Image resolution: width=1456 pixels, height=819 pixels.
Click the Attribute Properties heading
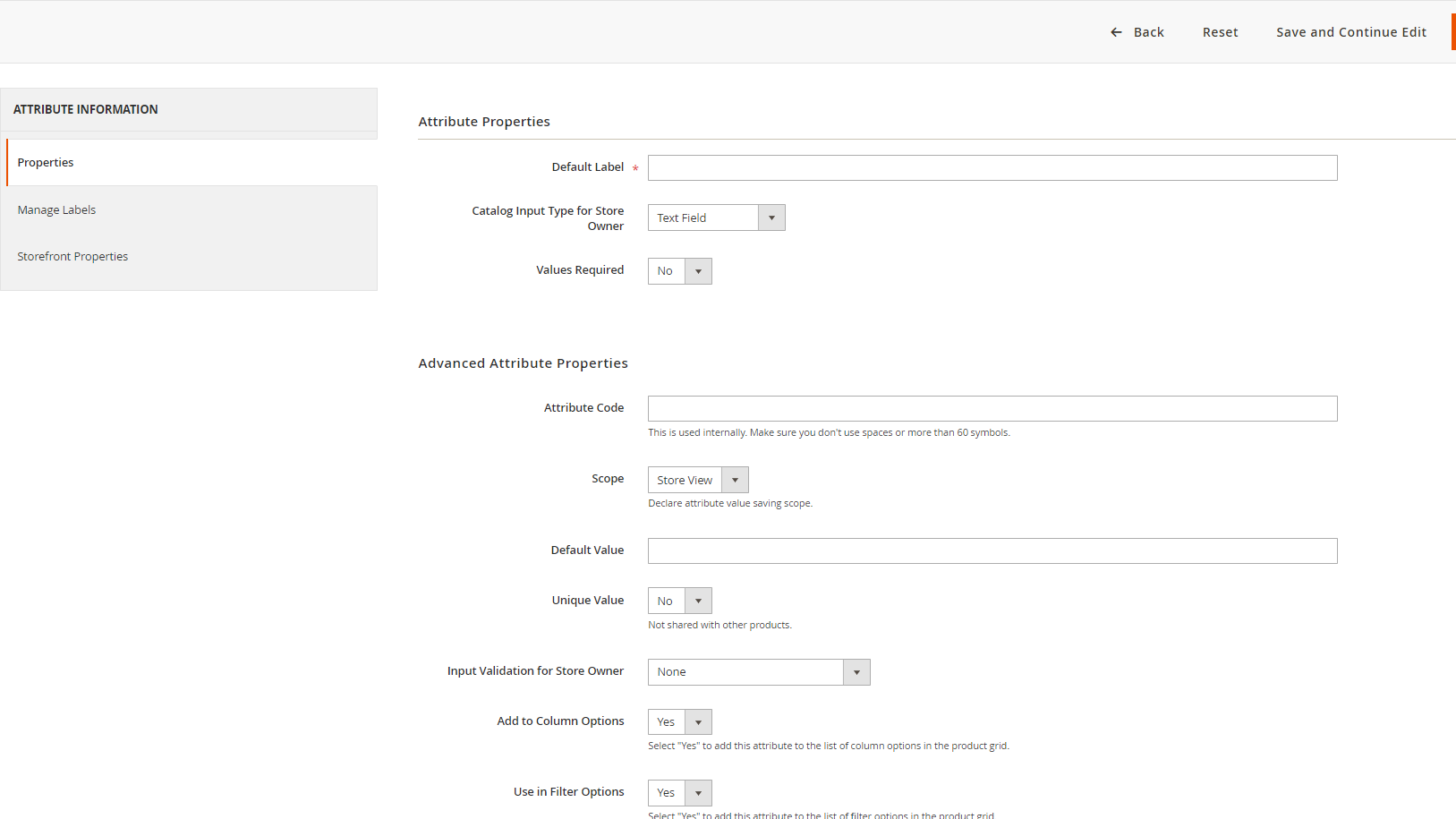point(484,122)
